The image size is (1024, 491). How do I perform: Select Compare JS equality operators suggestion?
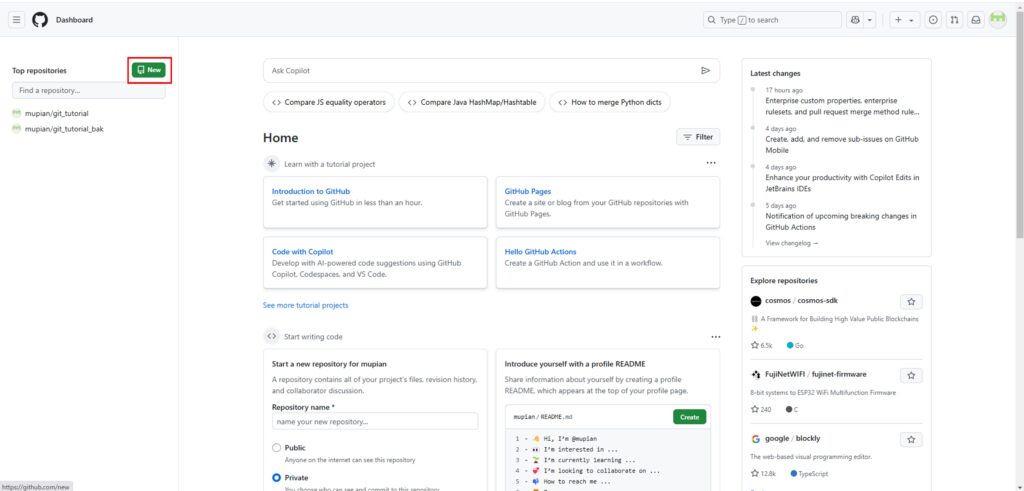click(x=329, y=103)
